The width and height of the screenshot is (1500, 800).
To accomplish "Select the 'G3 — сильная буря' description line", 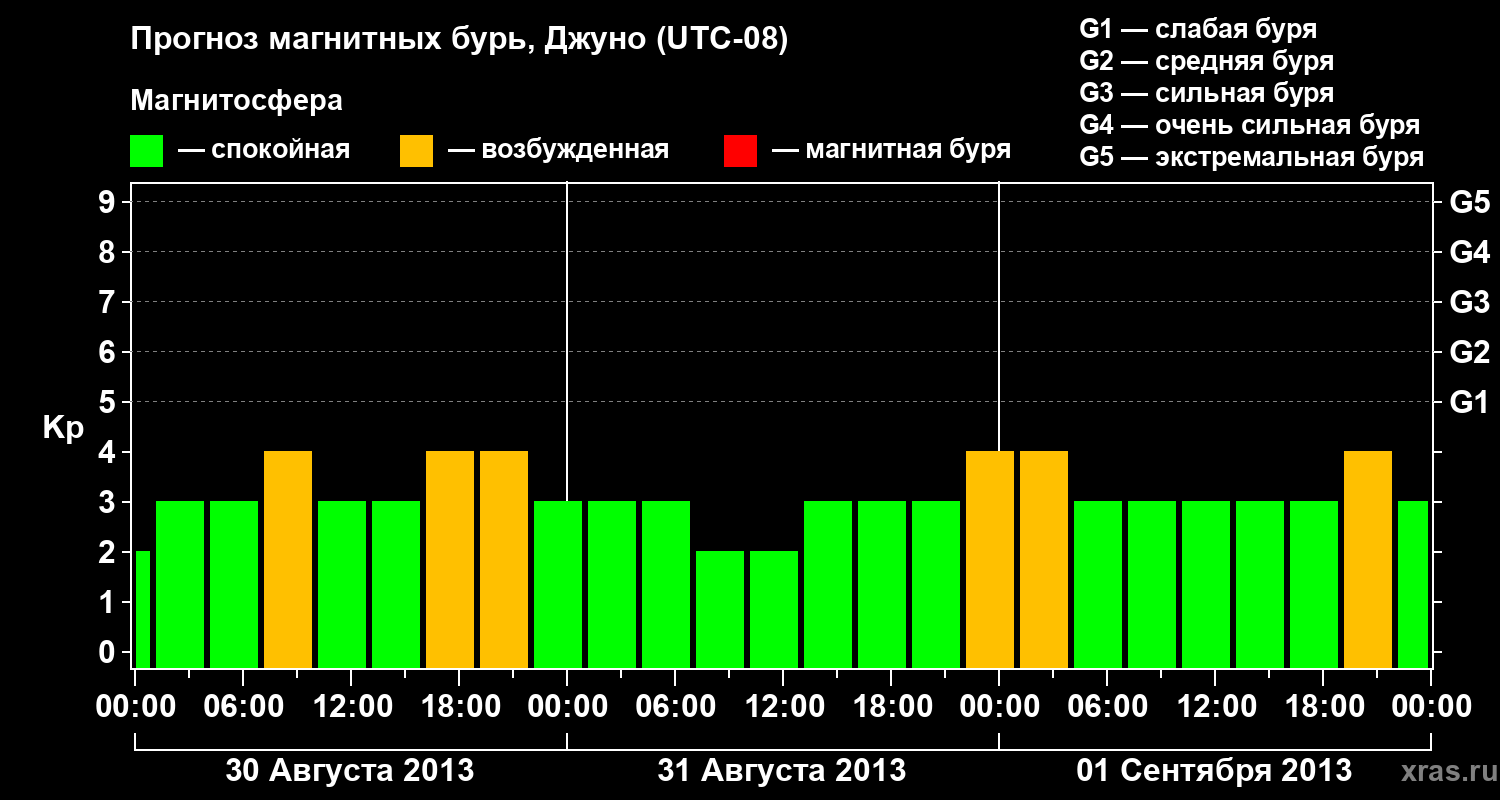I will [x=1206, y=93].
